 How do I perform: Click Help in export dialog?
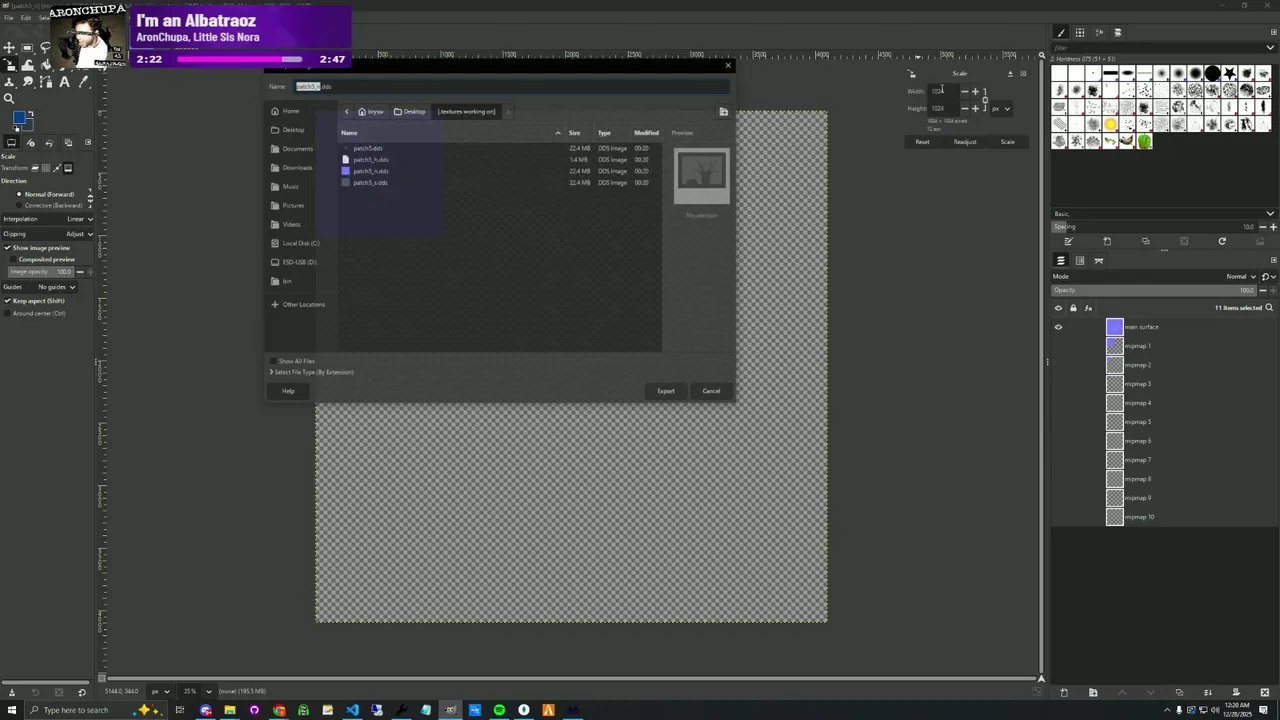click(288, 391)
